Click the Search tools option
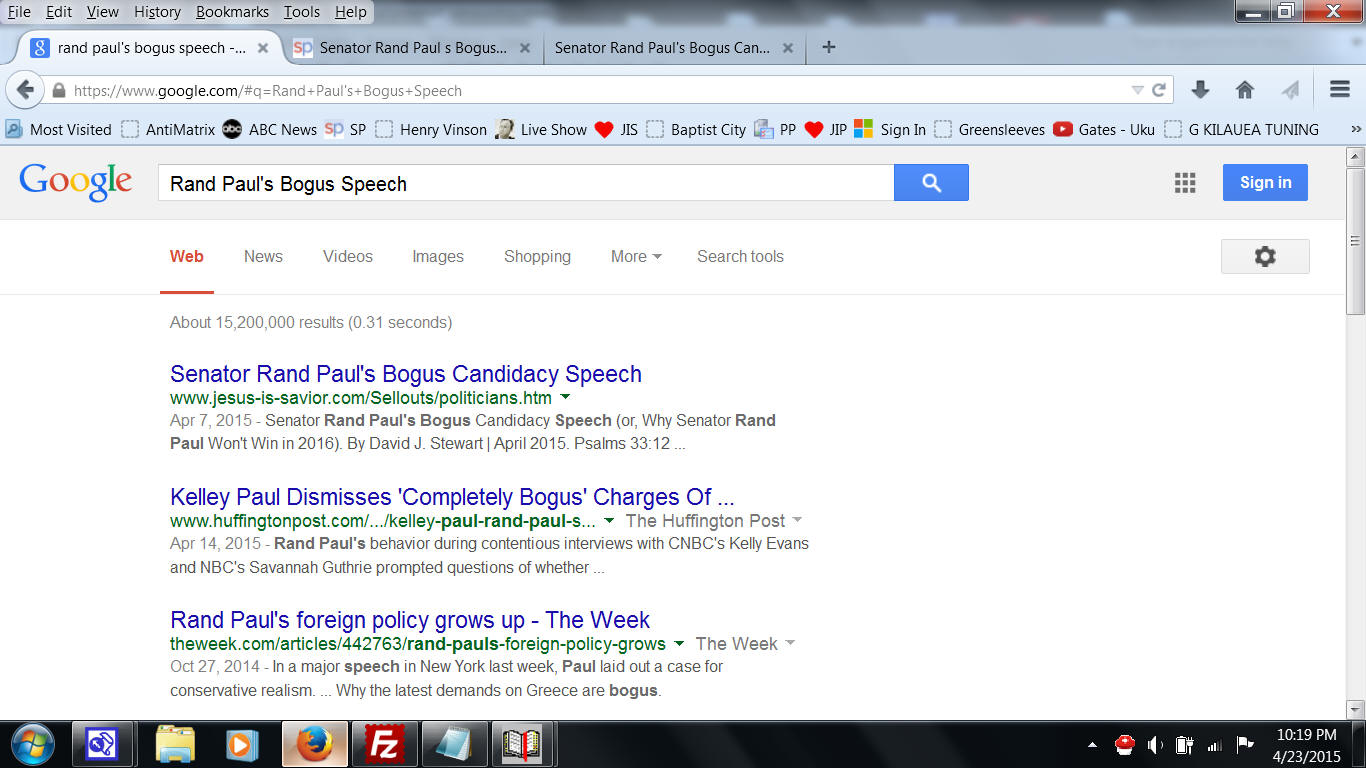 (x=740, y=257)
